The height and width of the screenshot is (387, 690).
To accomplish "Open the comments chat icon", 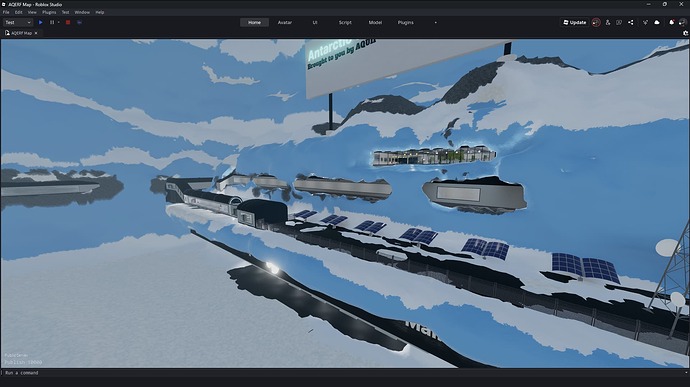I will (x=619, y=22).
